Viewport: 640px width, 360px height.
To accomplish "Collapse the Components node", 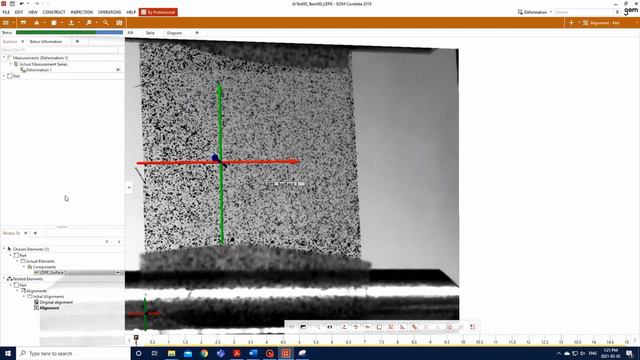I will point(24,267).
